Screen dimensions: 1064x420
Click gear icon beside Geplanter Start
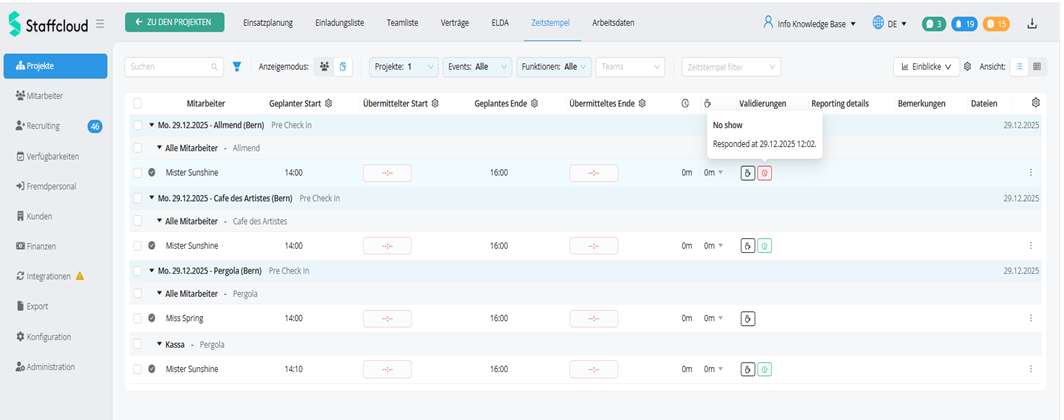point(328,103)
